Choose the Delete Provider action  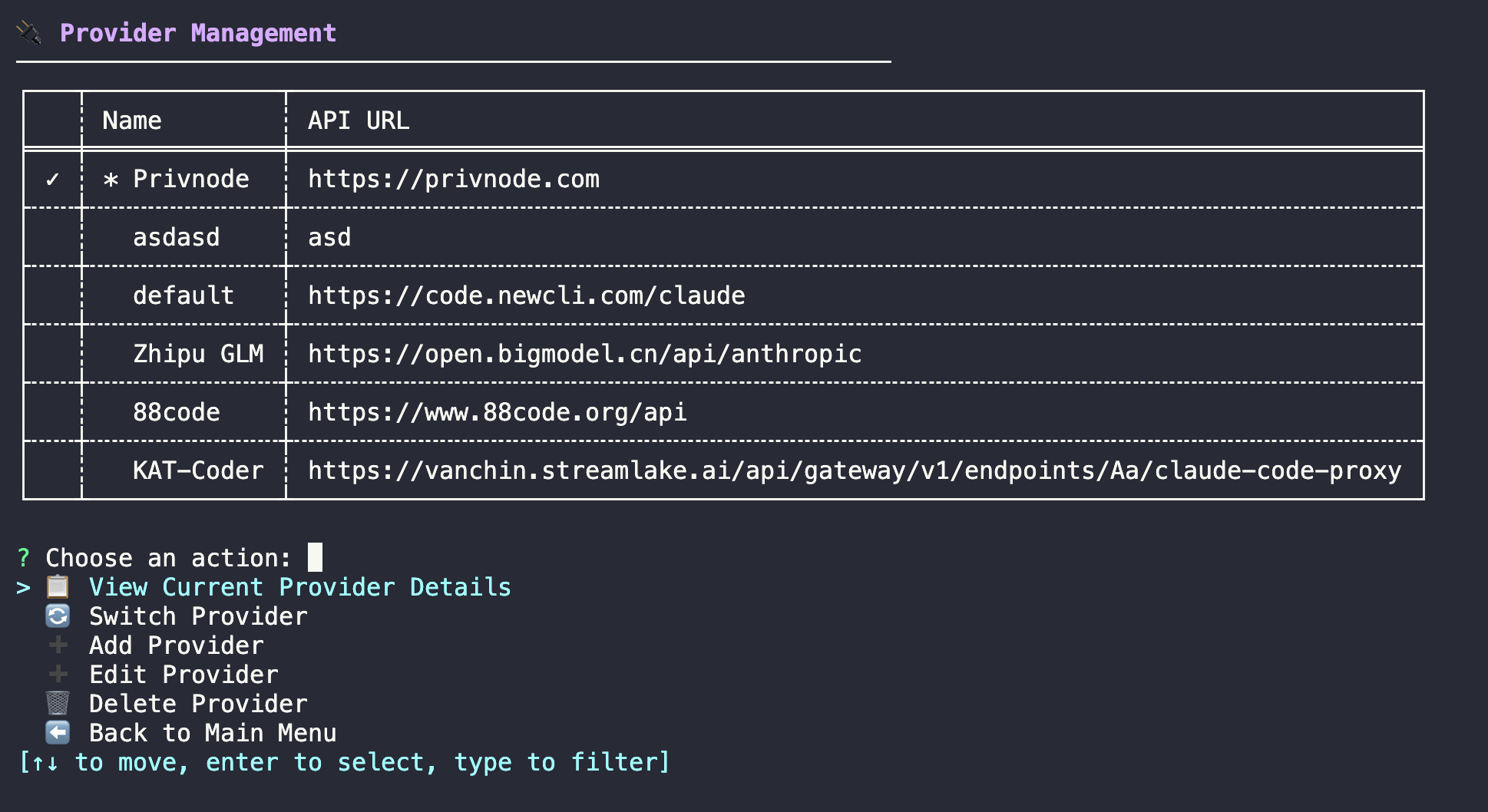pyautogui.click(x=198, y=703)
